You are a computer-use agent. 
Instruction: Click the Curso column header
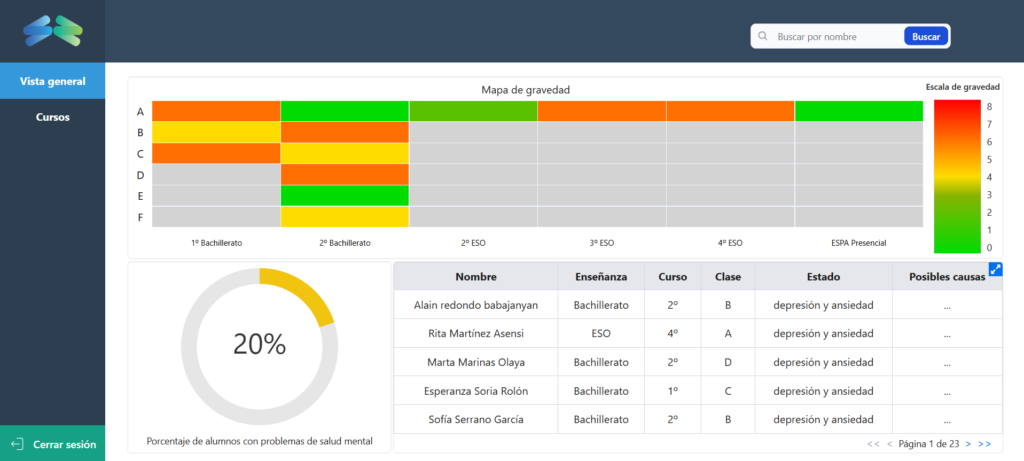click(x=673, y=277)
